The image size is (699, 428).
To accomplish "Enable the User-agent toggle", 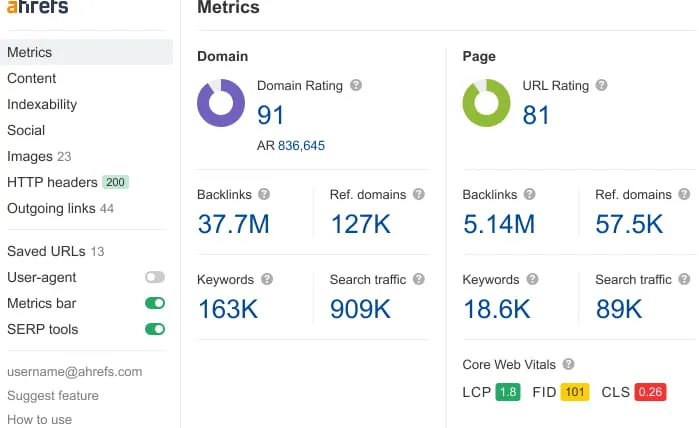I will 155,277.
